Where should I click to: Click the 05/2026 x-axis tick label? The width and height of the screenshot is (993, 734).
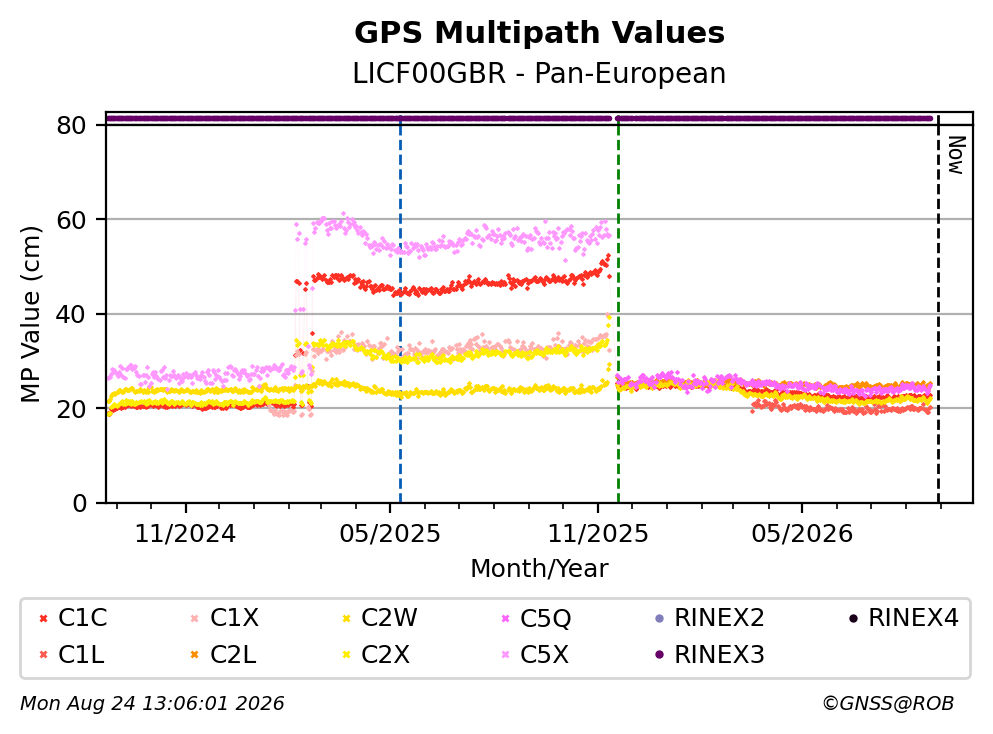point(802,535)
